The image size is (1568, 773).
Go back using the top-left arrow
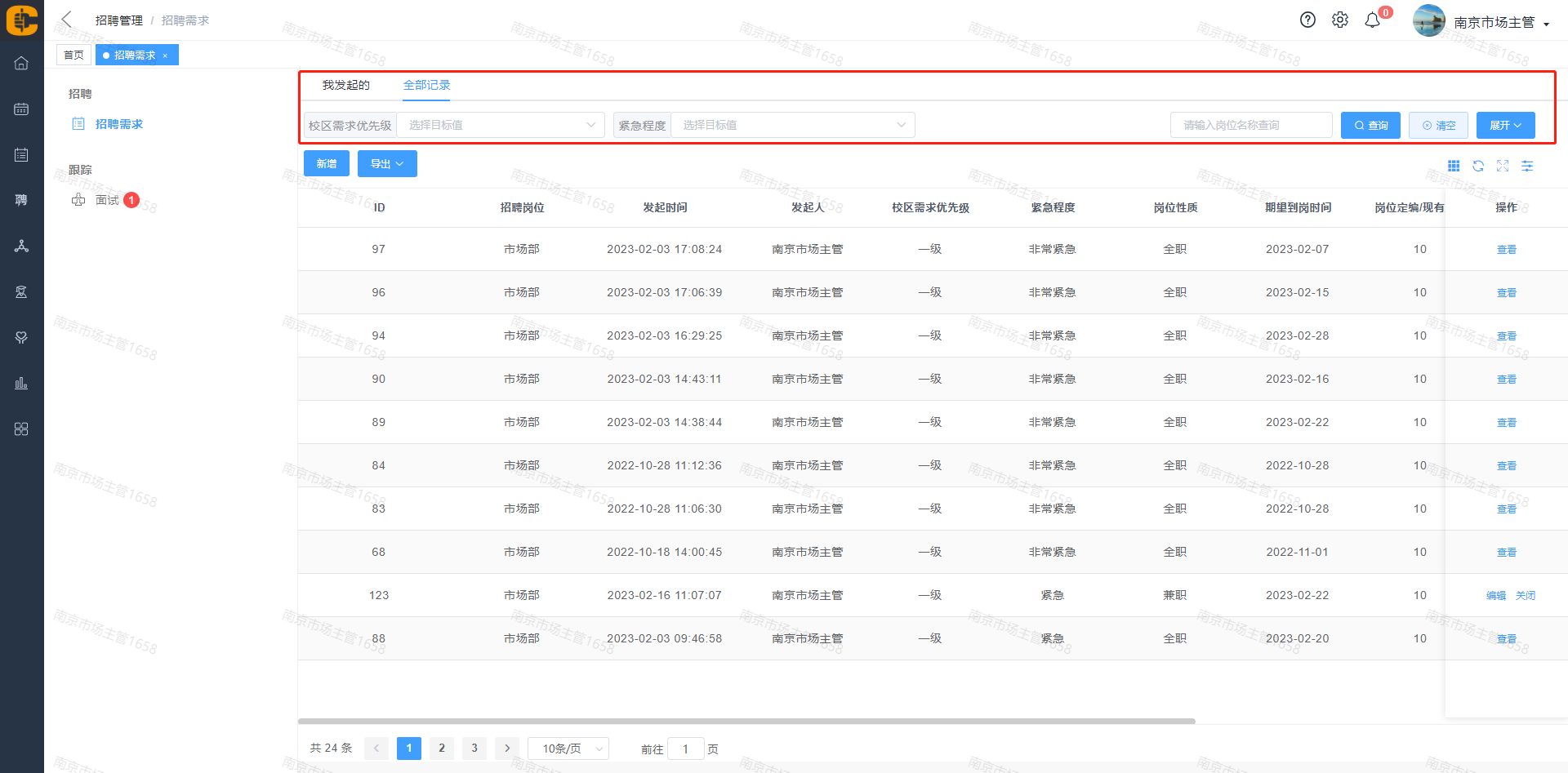coord(67,20)
